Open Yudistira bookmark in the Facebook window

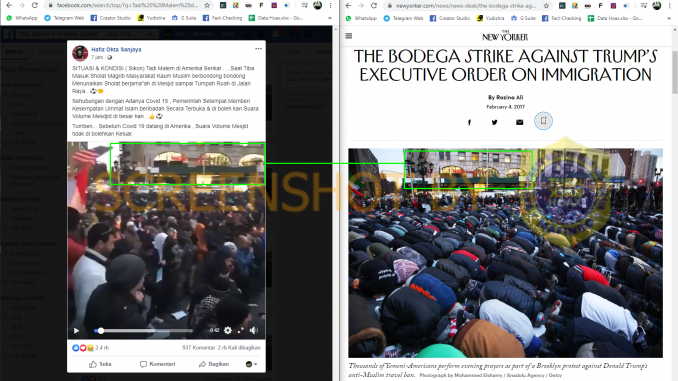click(151, 18)
